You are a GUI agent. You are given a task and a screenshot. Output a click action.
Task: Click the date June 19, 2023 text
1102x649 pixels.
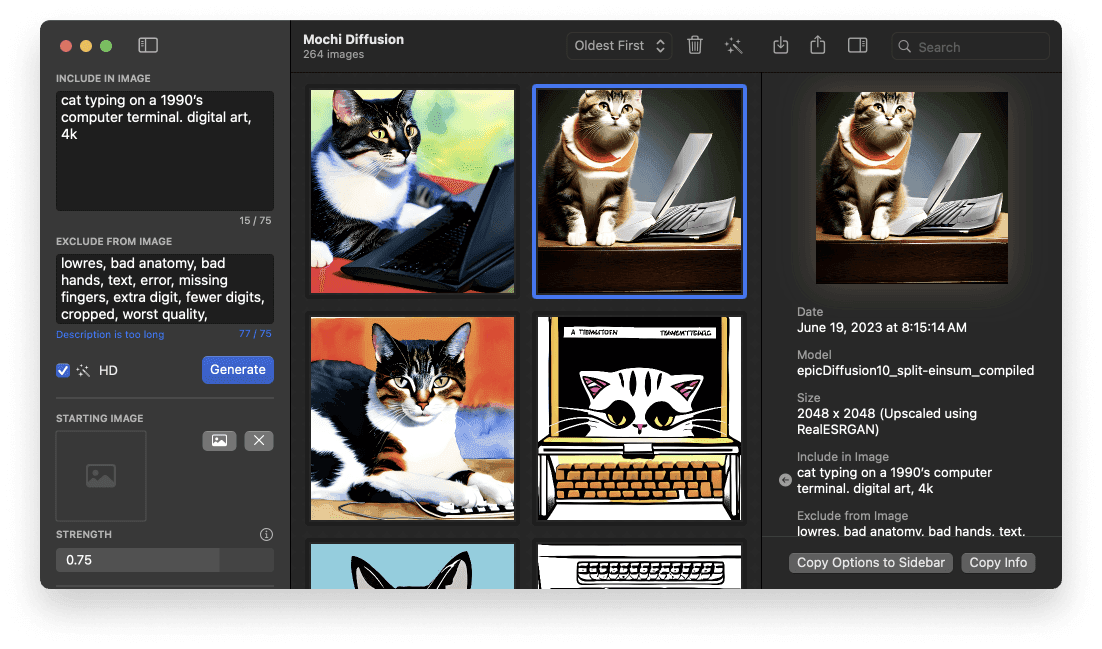[x=881, y=328]
